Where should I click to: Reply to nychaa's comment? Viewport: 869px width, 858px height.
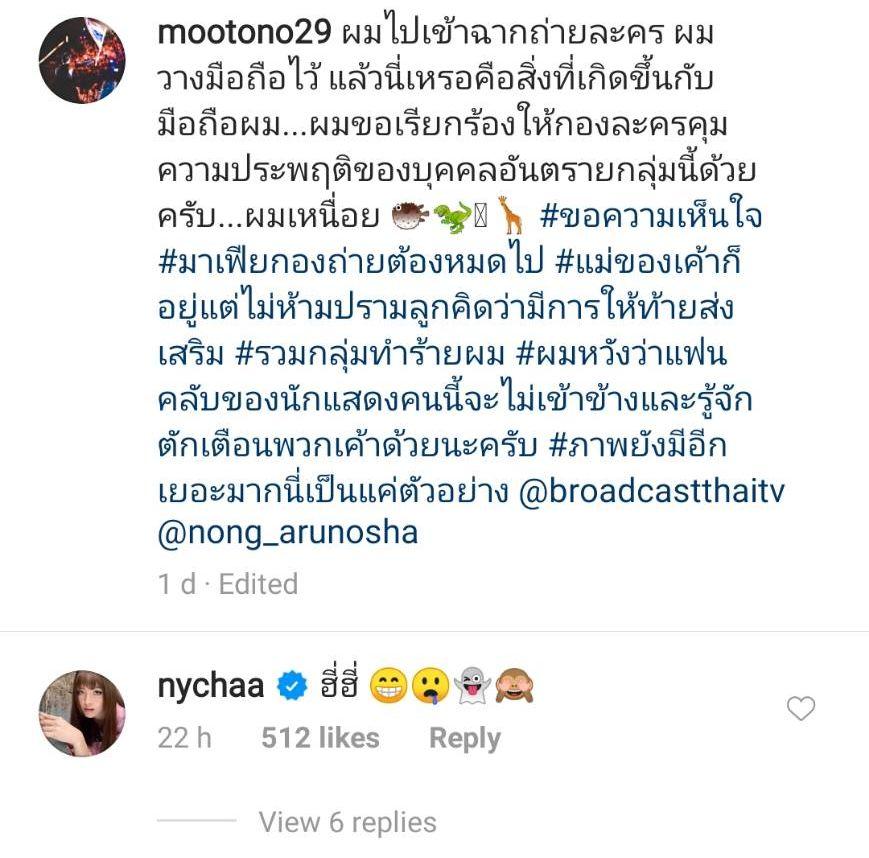tap(464, 738)
